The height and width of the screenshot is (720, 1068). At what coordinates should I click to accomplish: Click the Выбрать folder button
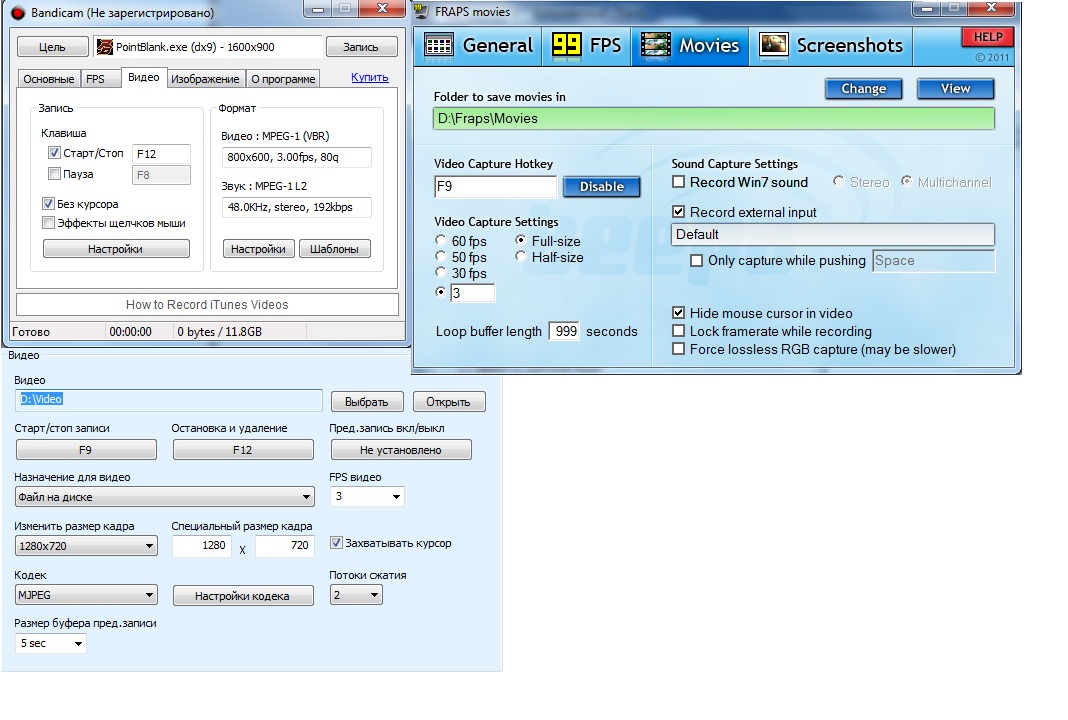coord(367,402)
